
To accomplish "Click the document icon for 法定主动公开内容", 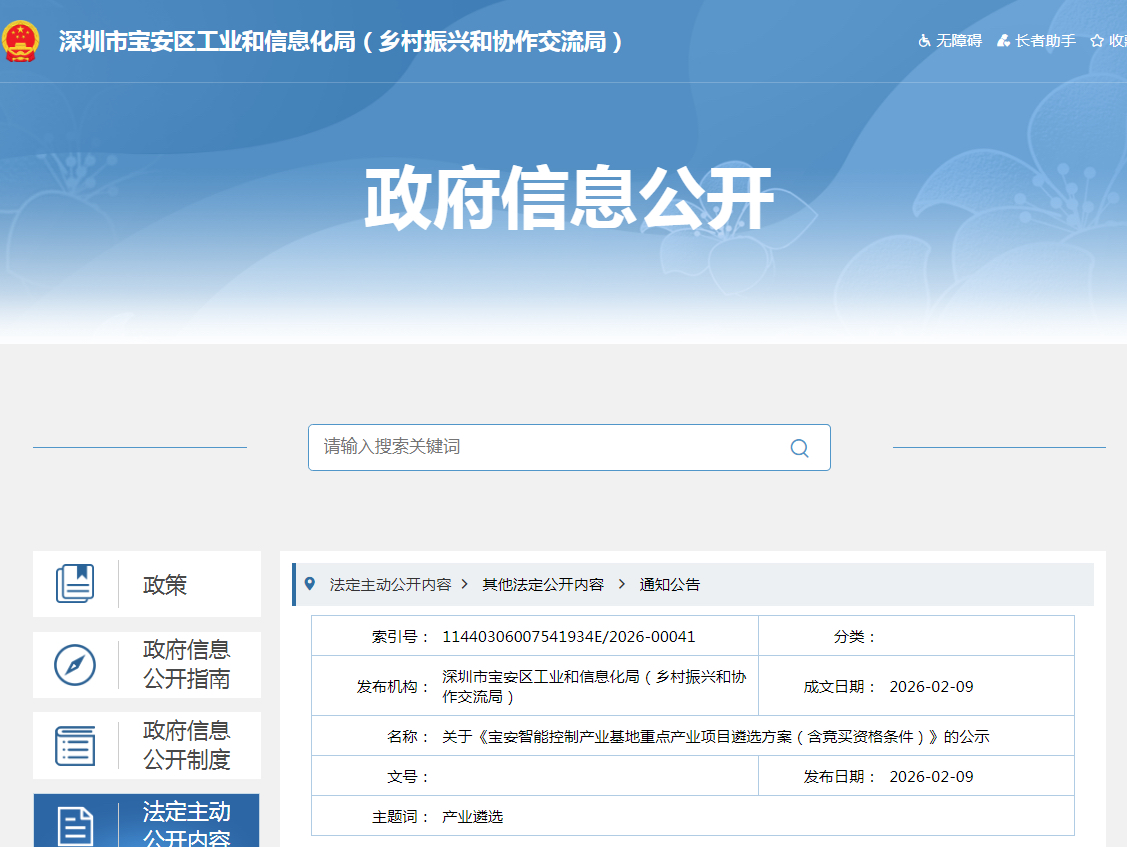I will 75,826.
